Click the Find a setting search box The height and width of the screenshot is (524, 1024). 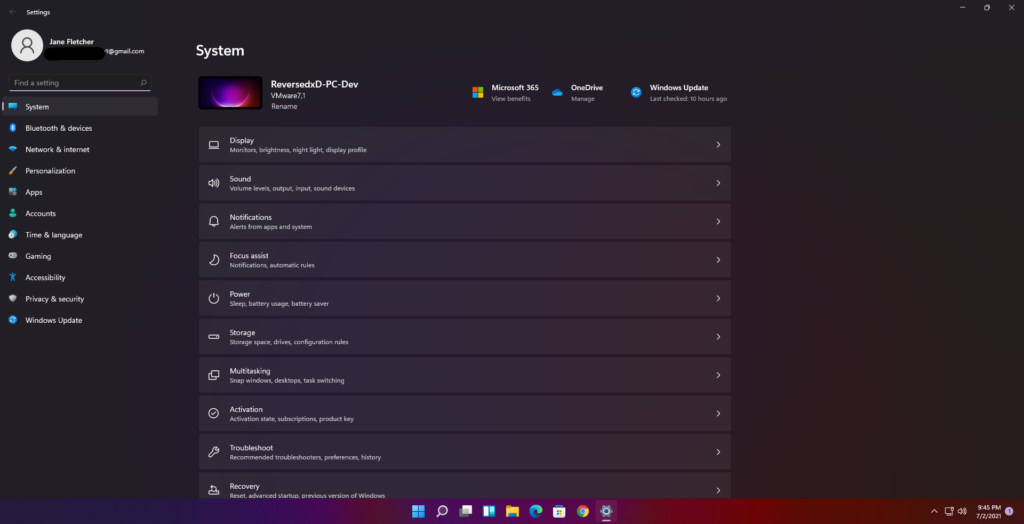[80, 83]
